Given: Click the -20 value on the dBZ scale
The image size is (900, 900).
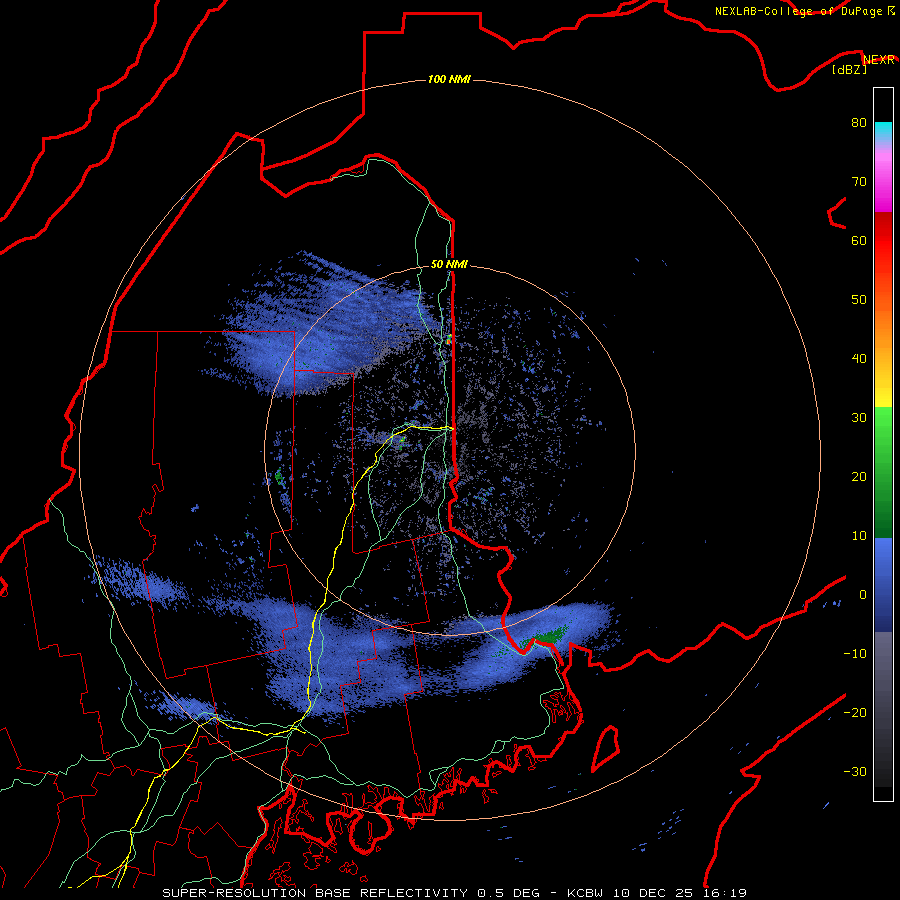Looking at the screenshot, I should click(x=855, y=712).
